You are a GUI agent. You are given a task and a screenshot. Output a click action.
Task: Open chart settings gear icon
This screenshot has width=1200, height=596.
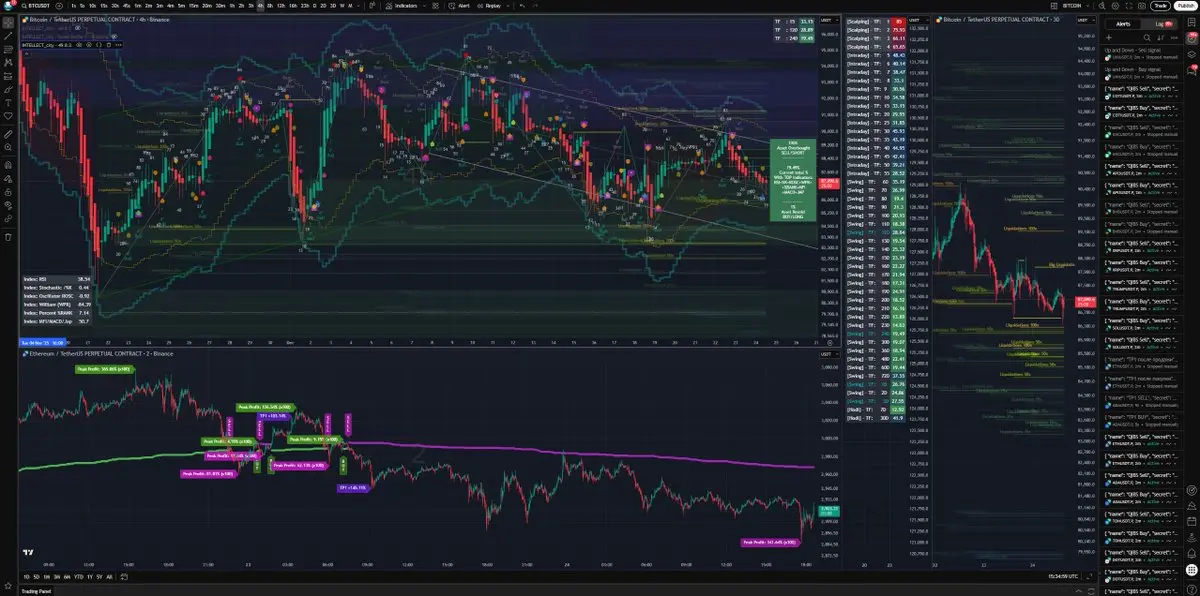pos(1115,6)
